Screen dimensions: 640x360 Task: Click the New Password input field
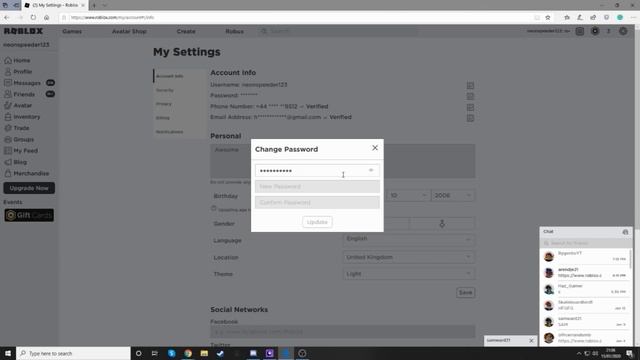point(317,187)
